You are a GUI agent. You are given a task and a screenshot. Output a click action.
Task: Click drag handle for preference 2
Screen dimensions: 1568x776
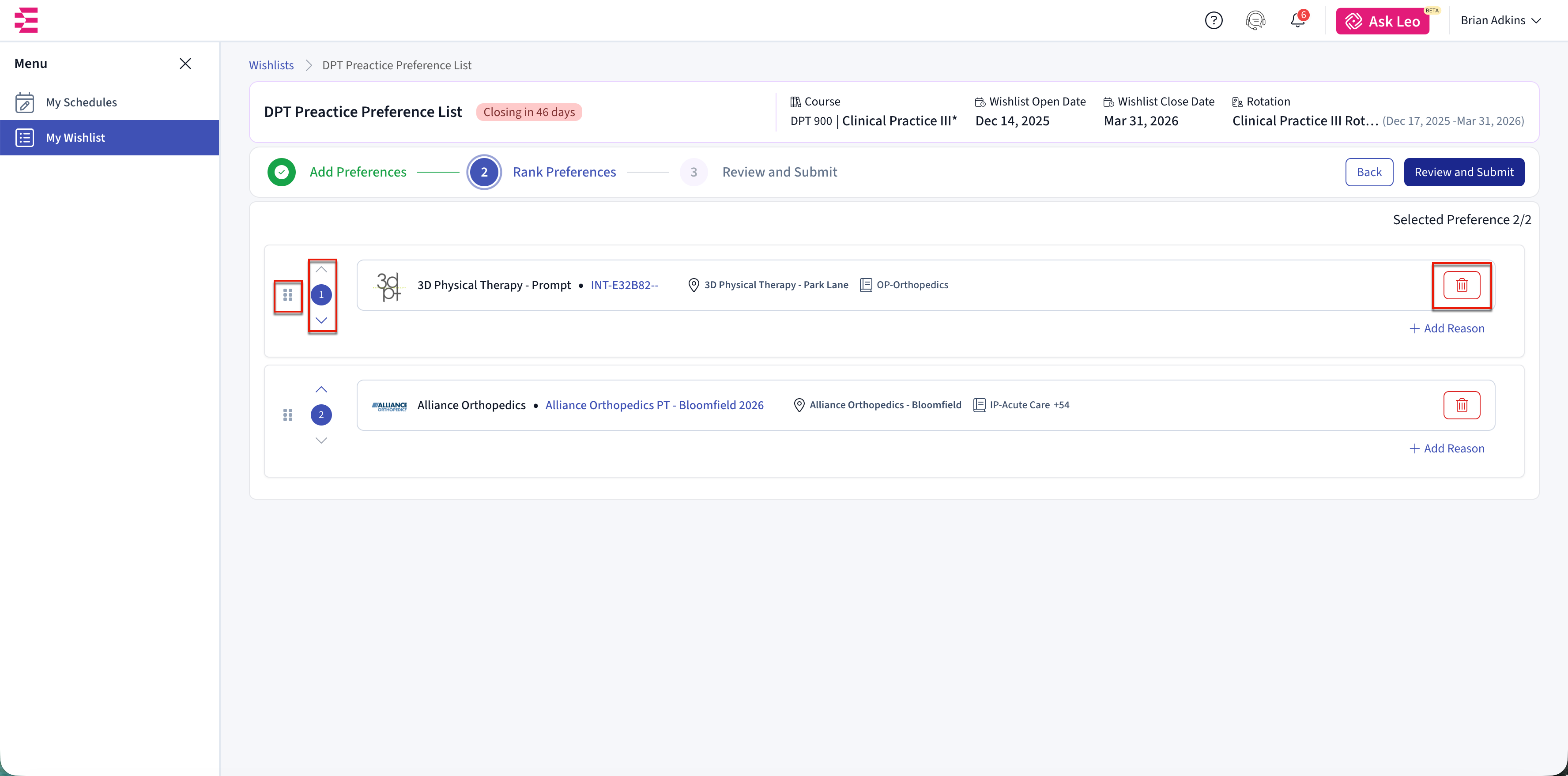(288, 415)
